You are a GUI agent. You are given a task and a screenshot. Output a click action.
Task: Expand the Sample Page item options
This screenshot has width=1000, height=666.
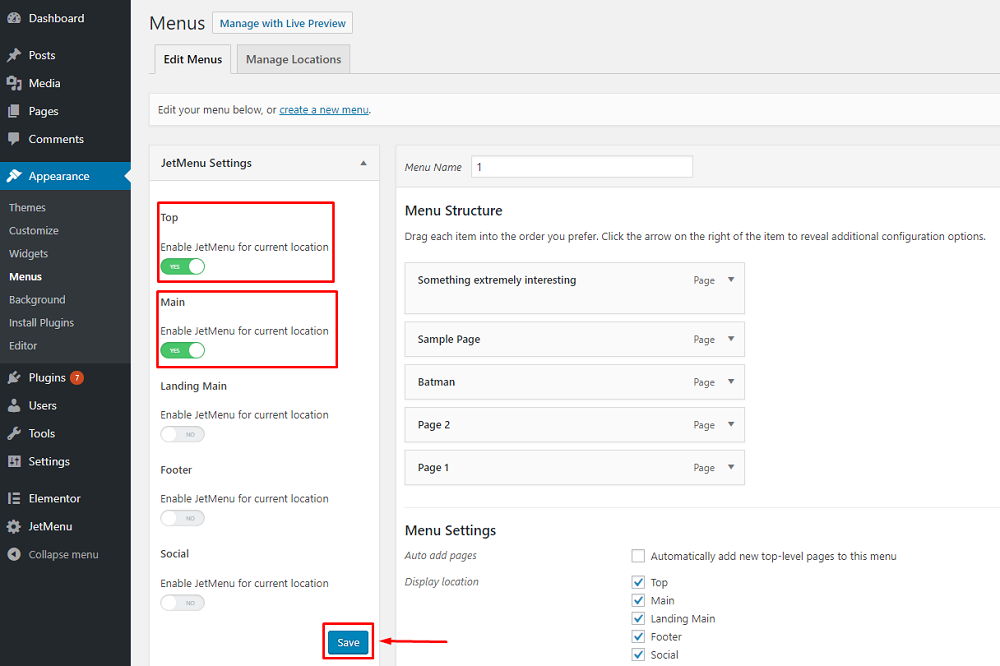tap(731, 338)
